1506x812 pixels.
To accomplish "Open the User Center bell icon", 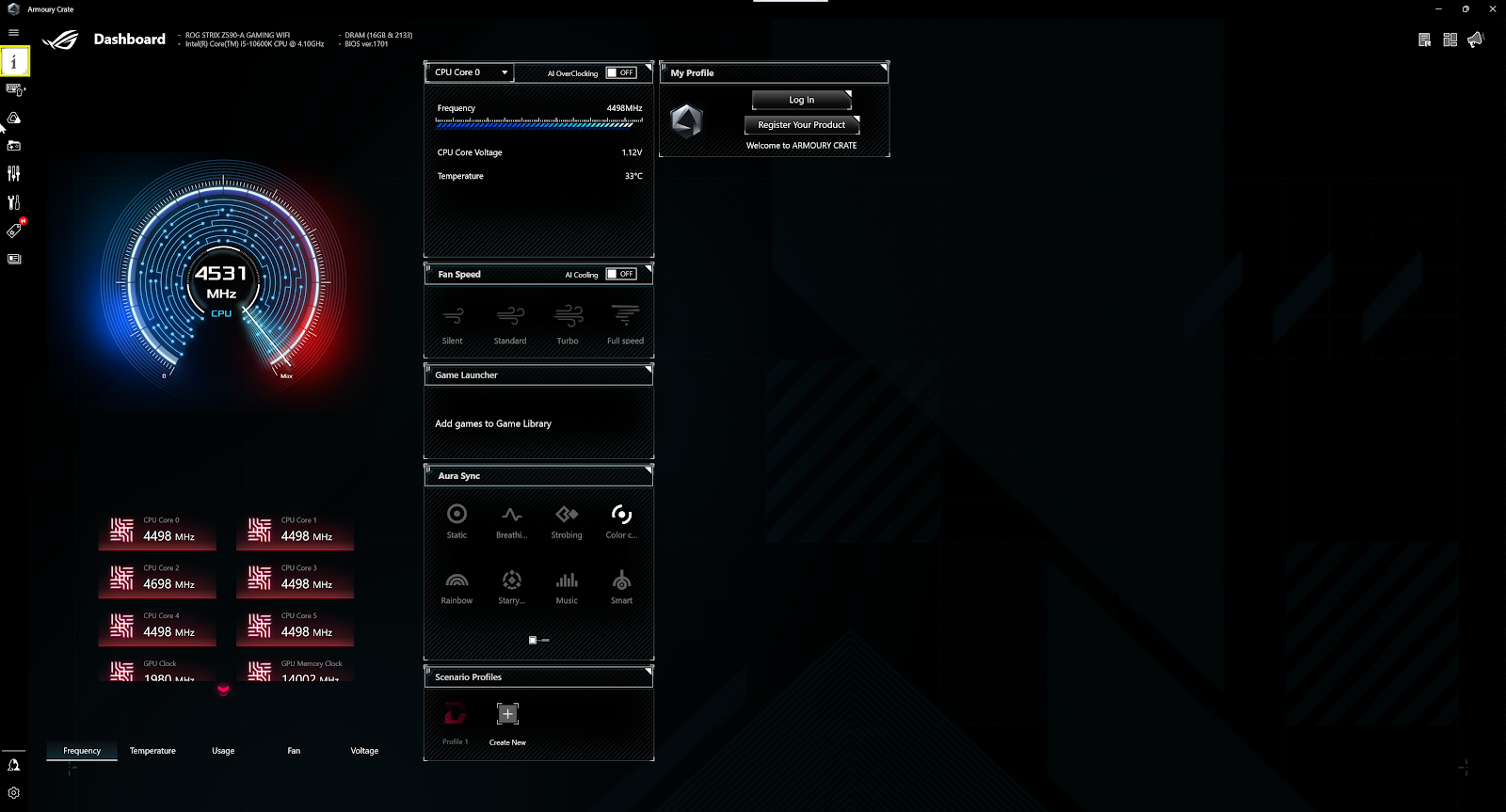I will click(x=13, y=765).
